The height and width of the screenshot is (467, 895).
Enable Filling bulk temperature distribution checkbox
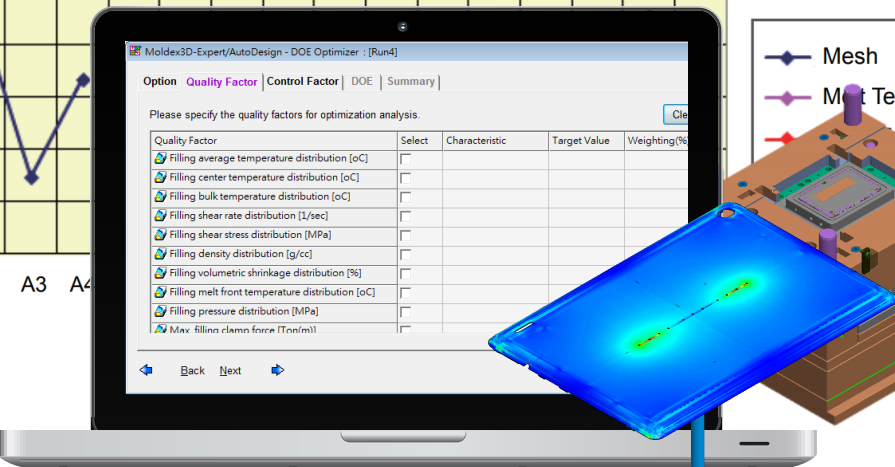pyautogui.click(x=405, y=198)
